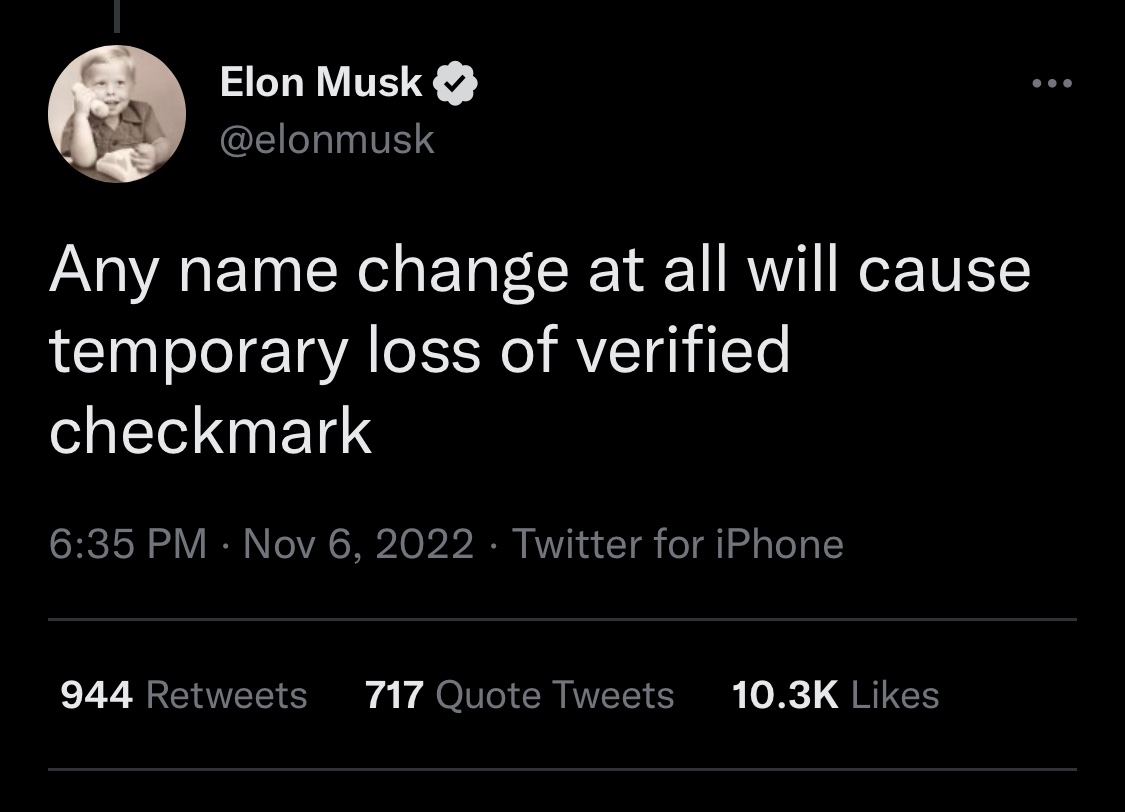Click the 10.3K likes count number

pos(785,694)
